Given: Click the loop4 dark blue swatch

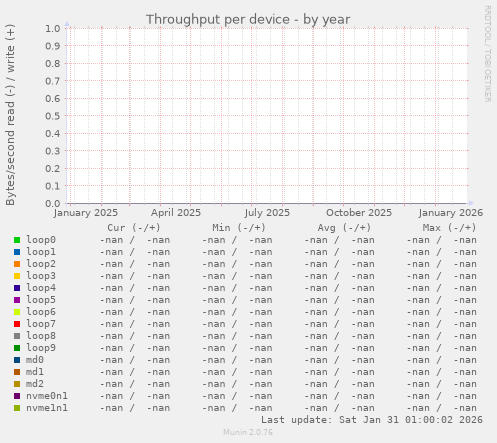Looking at the screenshot, I should pyautogui.click(x=17, y=288).
